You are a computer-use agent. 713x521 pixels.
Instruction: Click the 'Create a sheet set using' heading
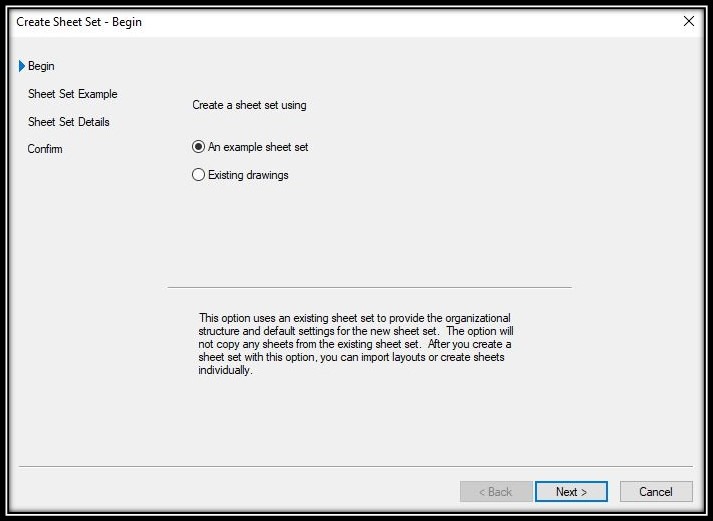tap(249, 105)
